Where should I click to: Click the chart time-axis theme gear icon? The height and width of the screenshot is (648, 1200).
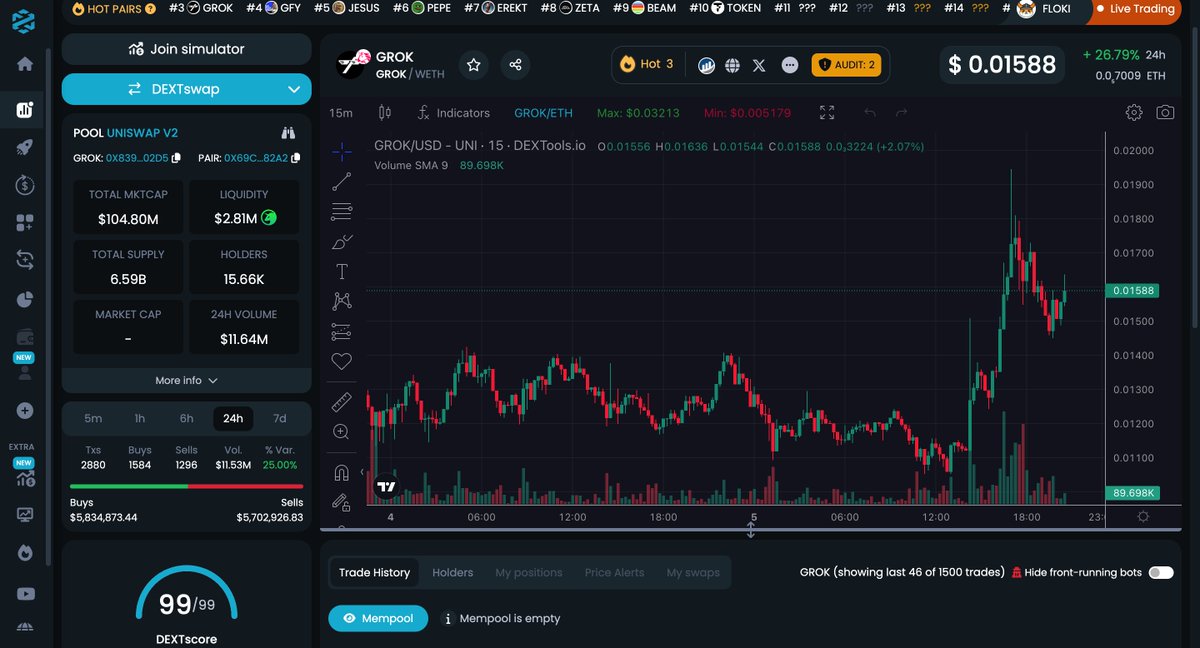(x=1143, y=517)
